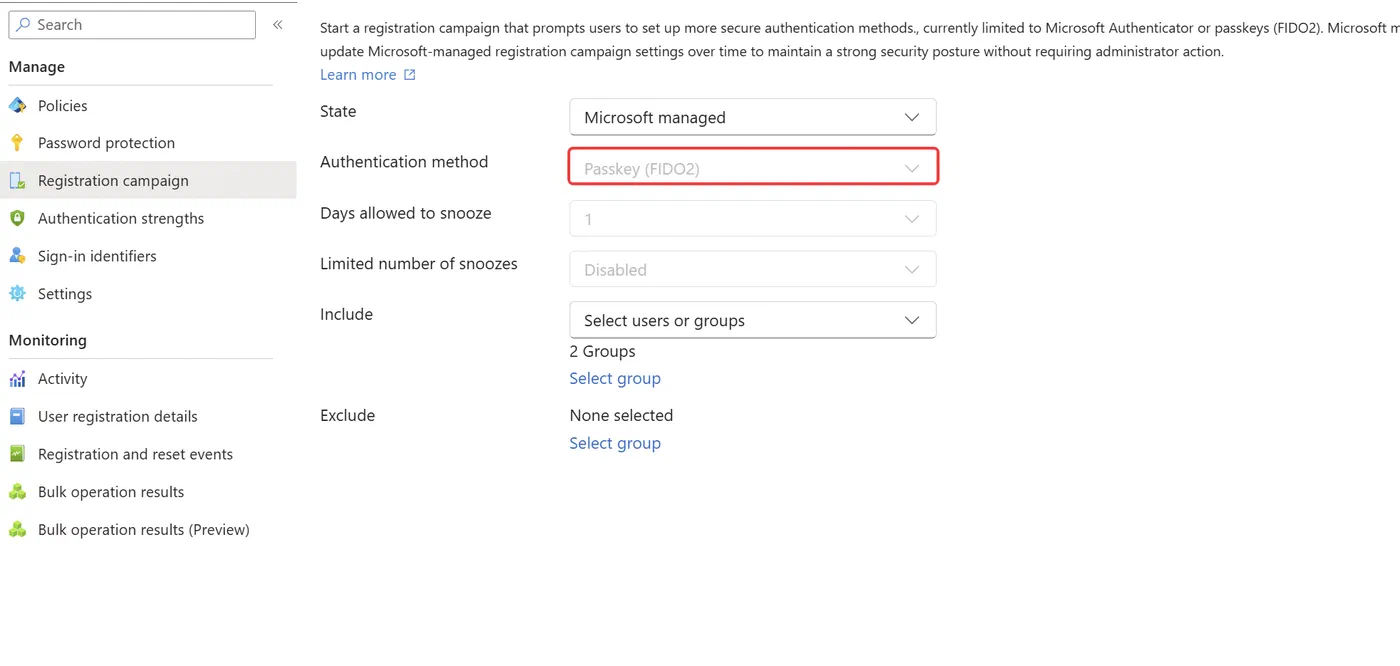Click the Sign-in identifiers person icon
This screenshot has height=666, width=1400.
pos(17,256)
